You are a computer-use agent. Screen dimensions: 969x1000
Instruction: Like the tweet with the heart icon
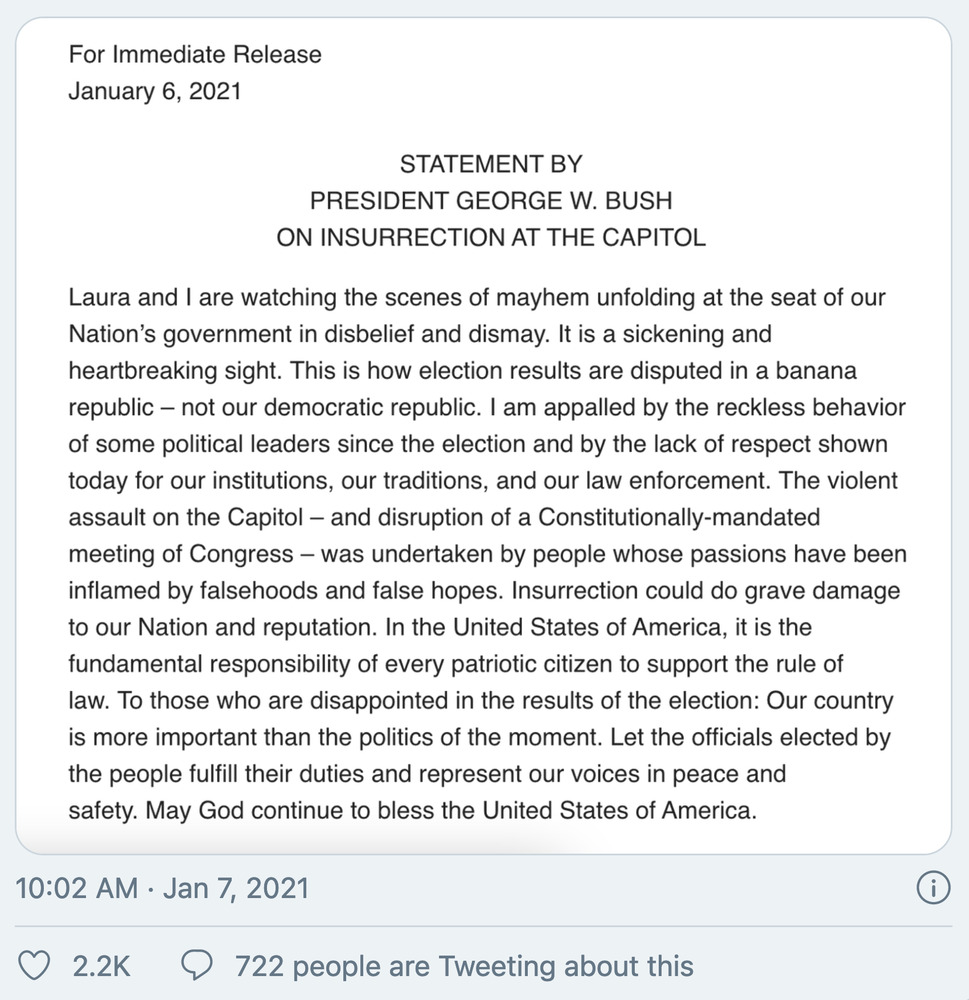point(33,966)
